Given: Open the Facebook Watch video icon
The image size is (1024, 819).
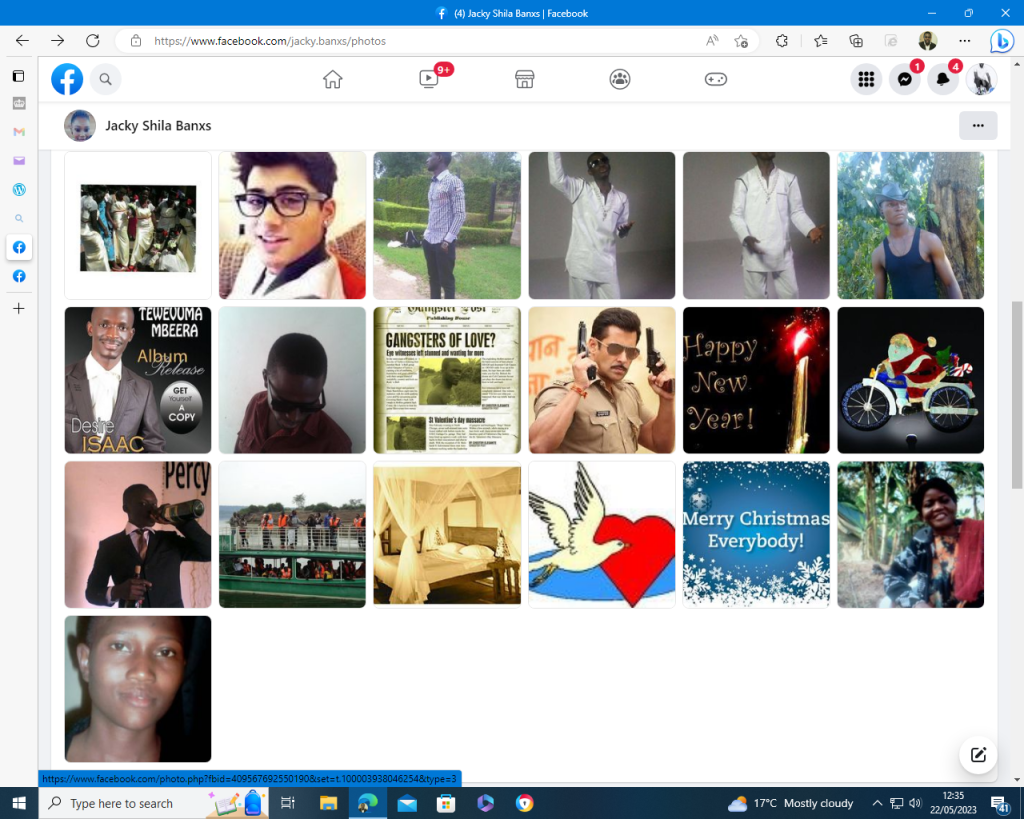Looking at the screenshot, I should pos(429,79).
